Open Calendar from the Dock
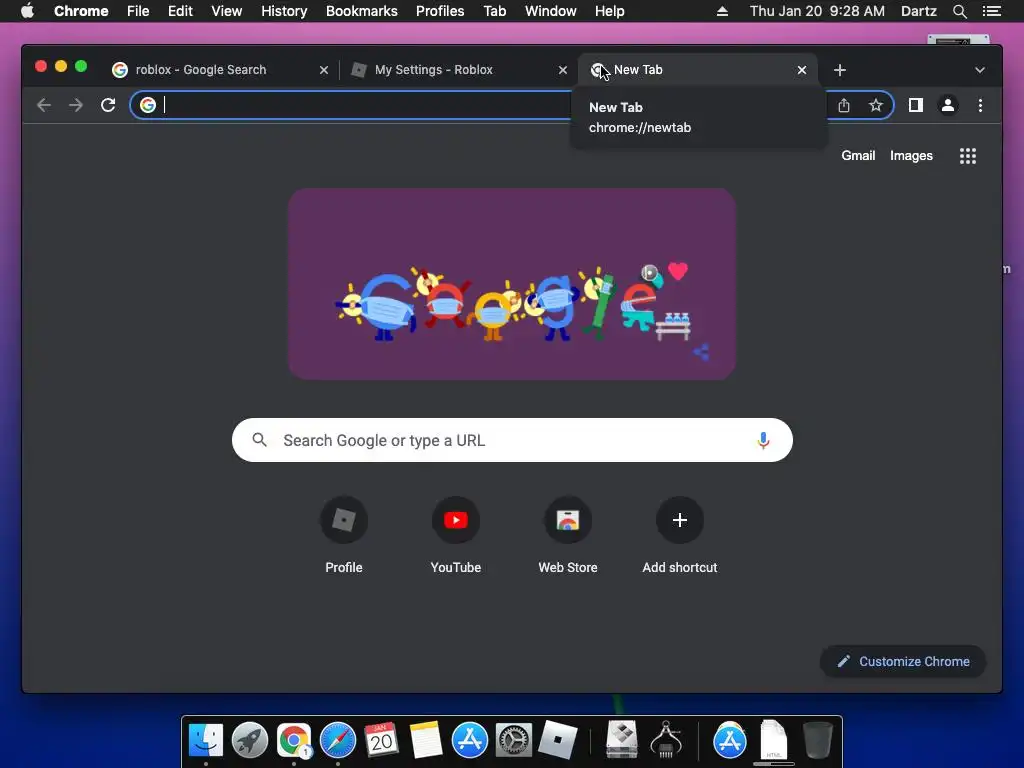This screenshot has width=1024, height=768. [381, 740]
